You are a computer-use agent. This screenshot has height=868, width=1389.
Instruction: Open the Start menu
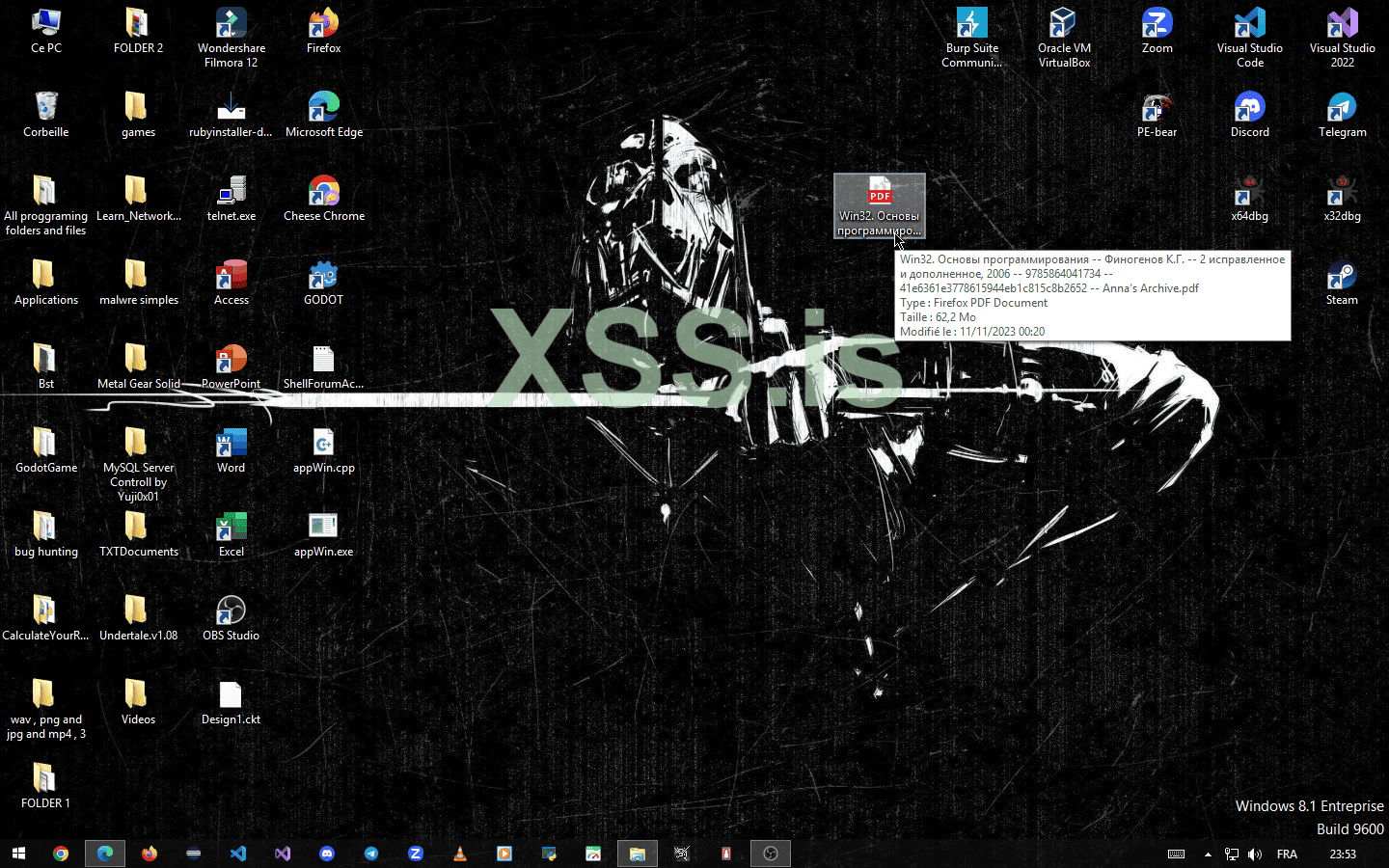pyautogui.click(x=18, y=854)
